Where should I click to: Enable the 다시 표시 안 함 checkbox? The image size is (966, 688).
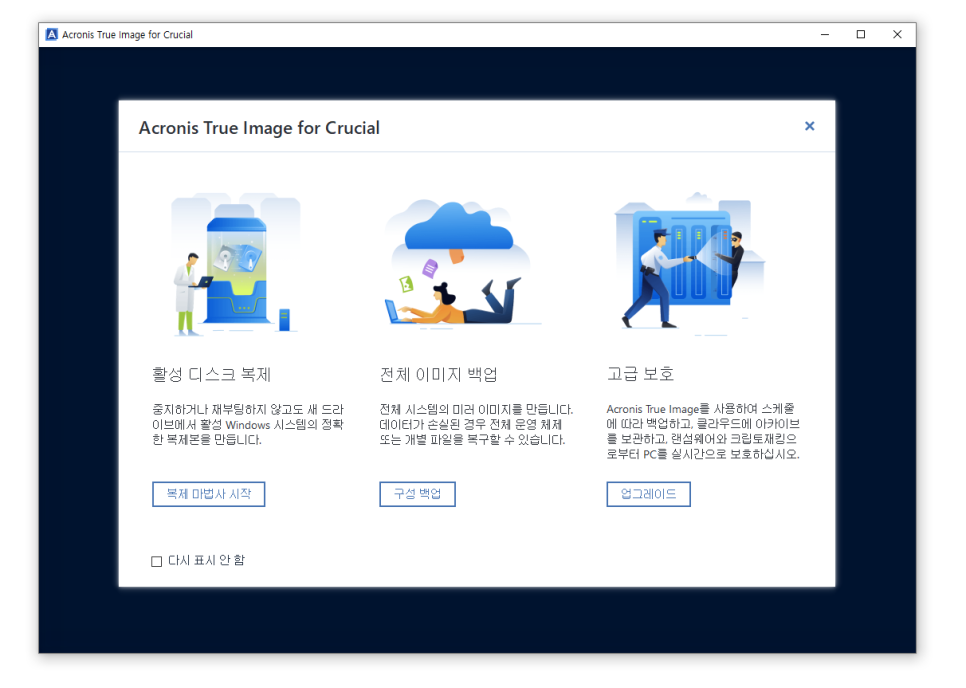coord(156,561)
